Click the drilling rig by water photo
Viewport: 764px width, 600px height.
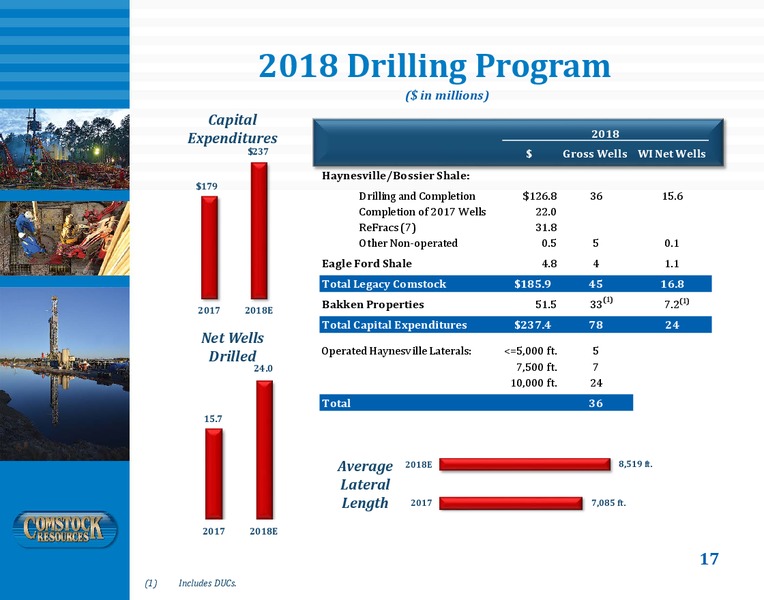point(65,373)
